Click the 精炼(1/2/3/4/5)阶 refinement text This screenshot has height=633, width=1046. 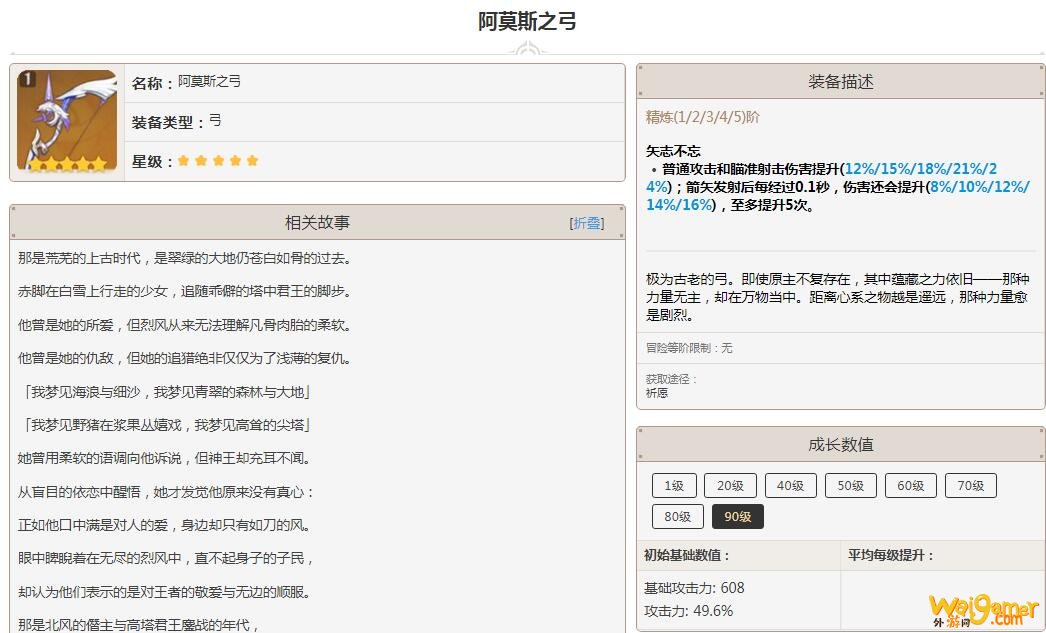[x=703, y=117]
